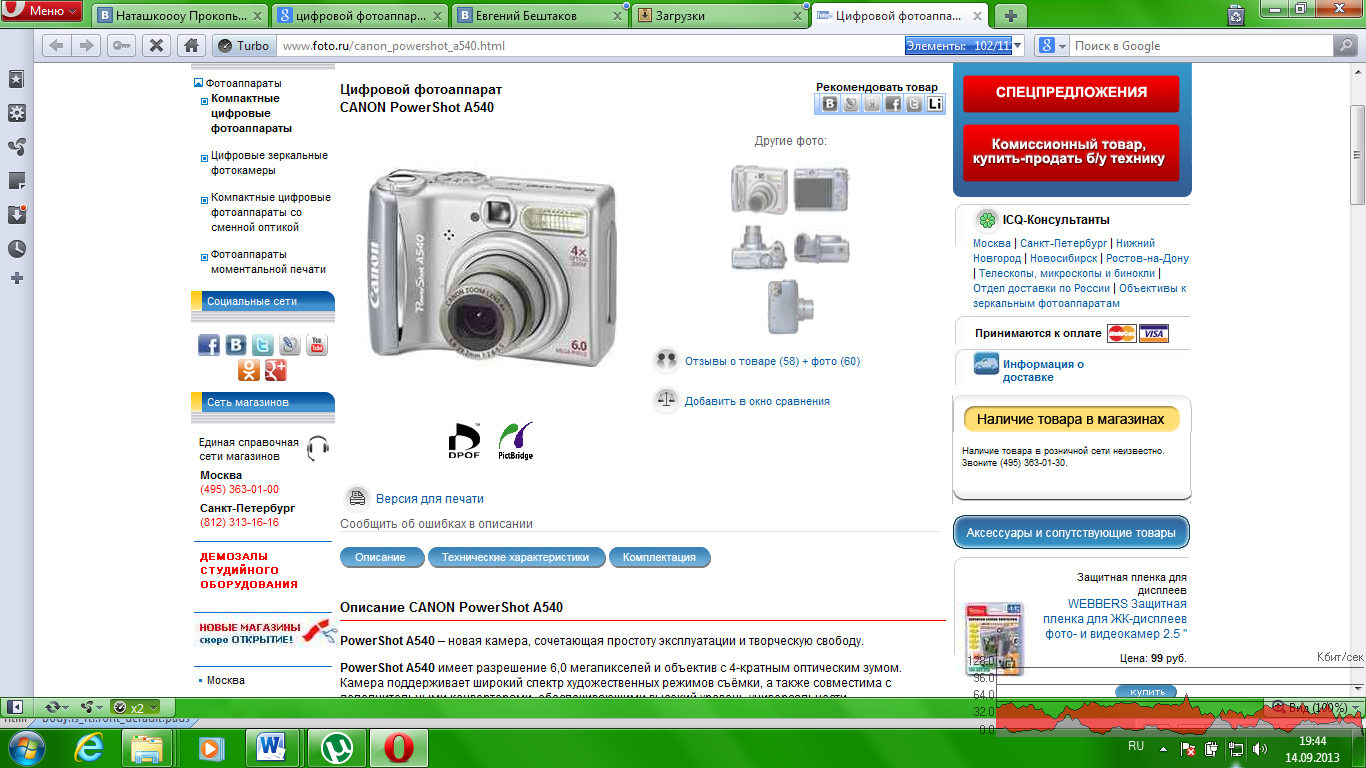Viewport: 1366px width, 768px height.
Task: Open a new tab with plus
Action: pyautogui.click(x=1011, y=16)
